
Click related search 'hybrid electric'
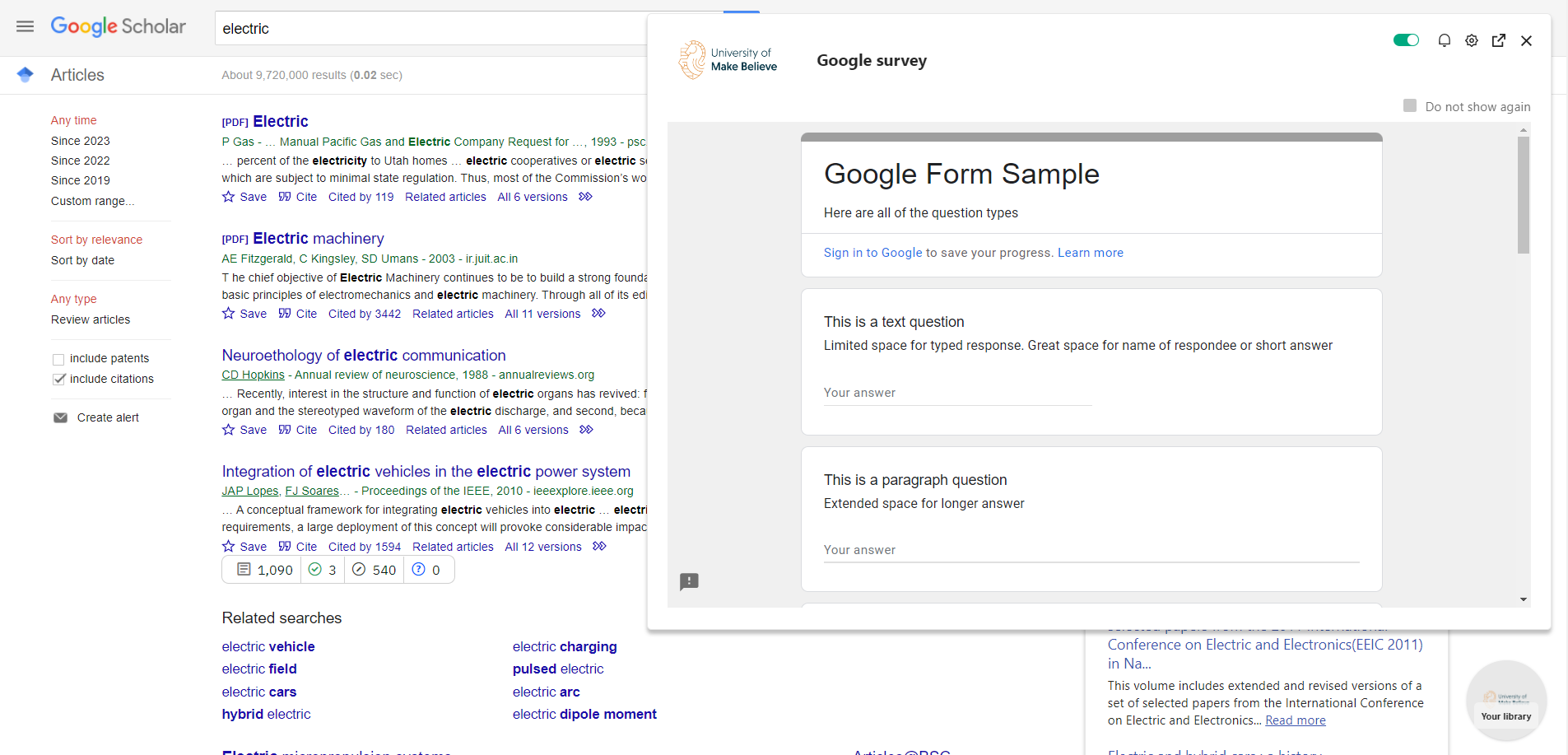click(x=266, y=714)
